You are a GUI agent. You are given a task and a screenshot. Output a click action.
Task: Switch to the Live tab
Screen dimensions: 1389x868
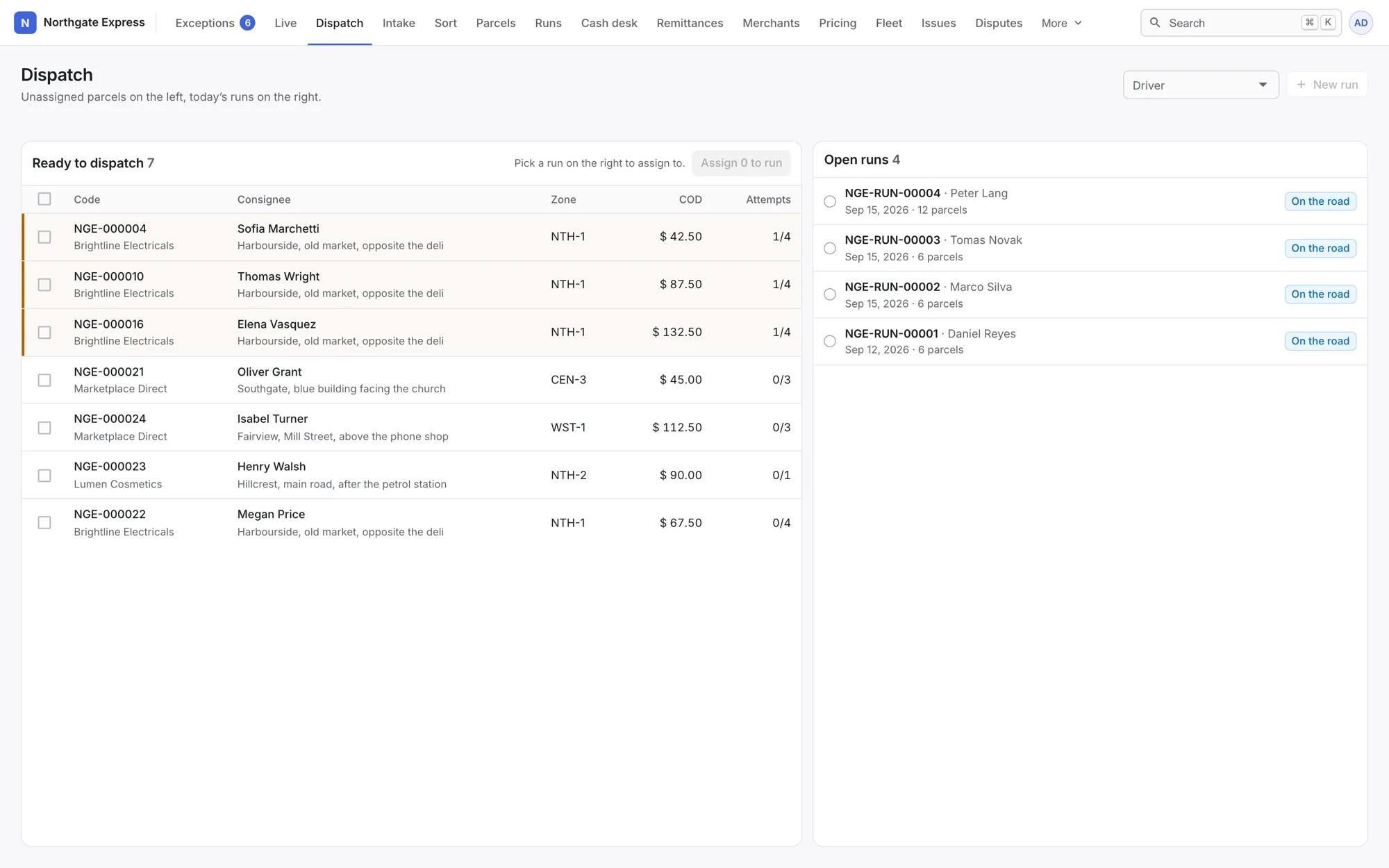coord(285,23)
